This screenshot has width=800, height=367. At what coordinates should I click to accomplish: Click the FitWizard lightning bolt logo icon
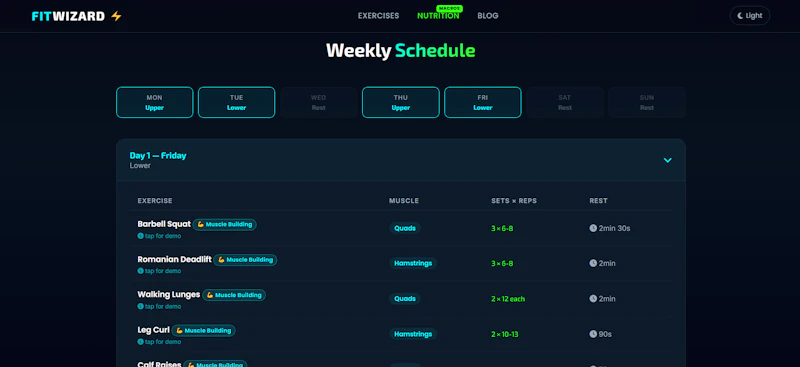(116, 16)
